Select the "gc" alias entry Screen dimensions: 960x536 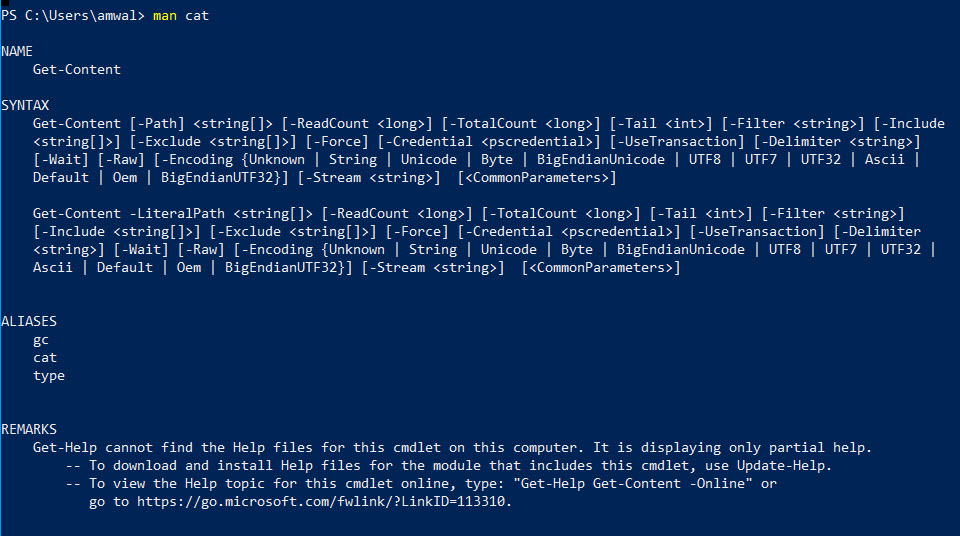coord(41,340)
